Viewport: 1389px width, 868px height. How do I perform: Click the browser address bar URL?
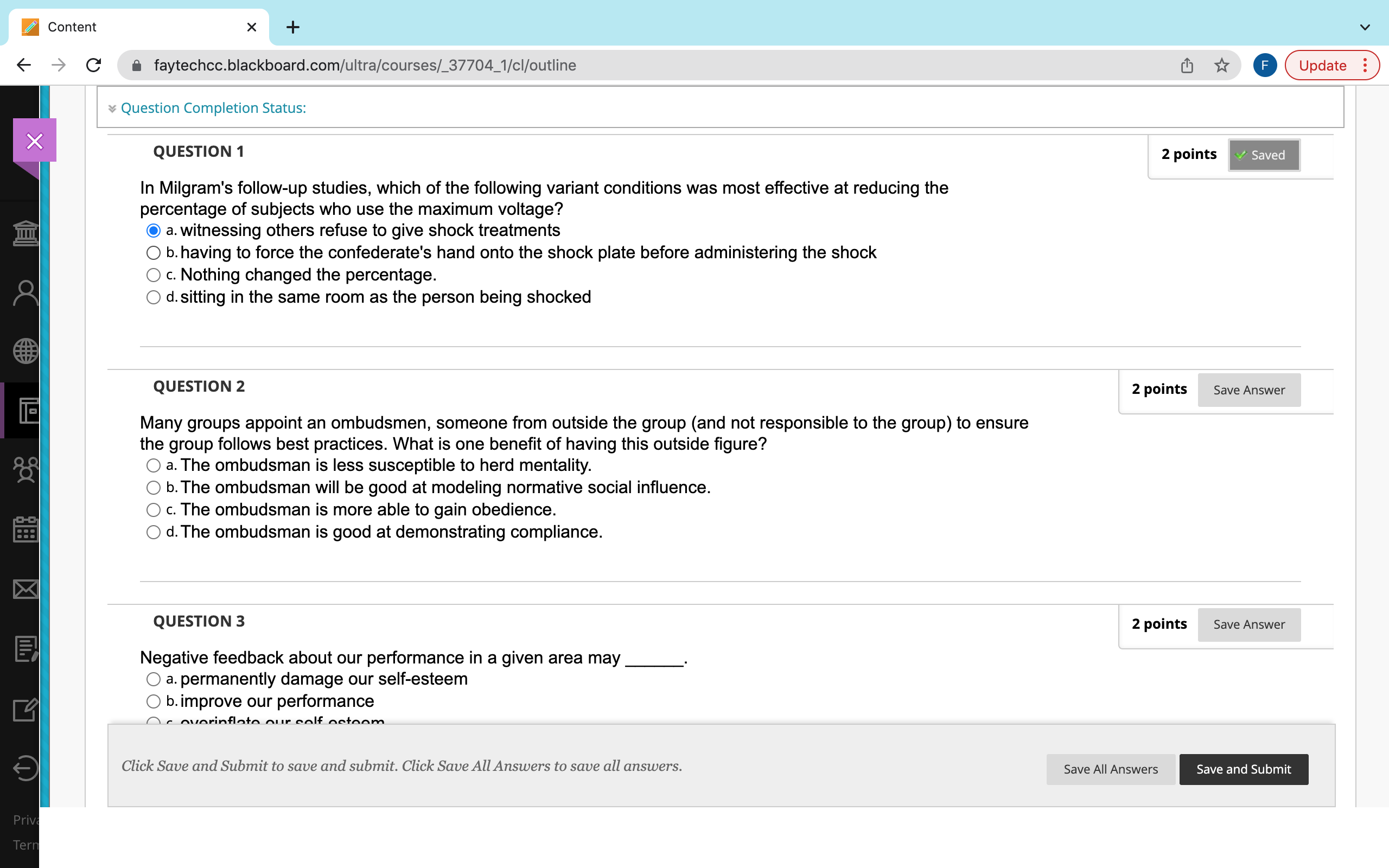point(365,65)
